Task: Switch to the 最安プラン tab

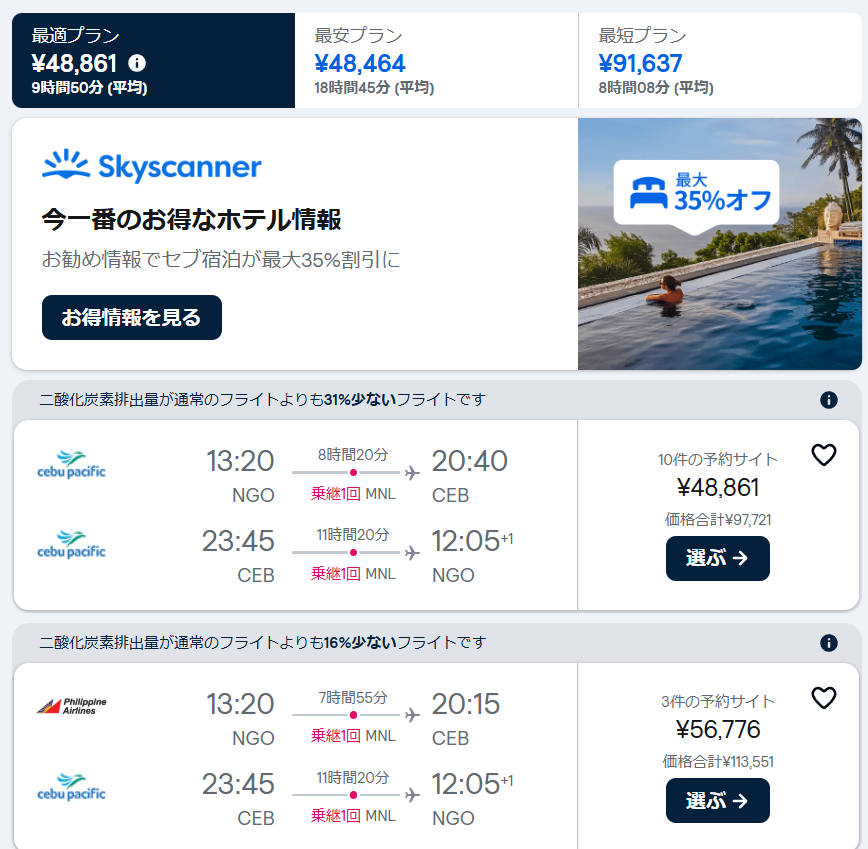Action: pos(436,61)
